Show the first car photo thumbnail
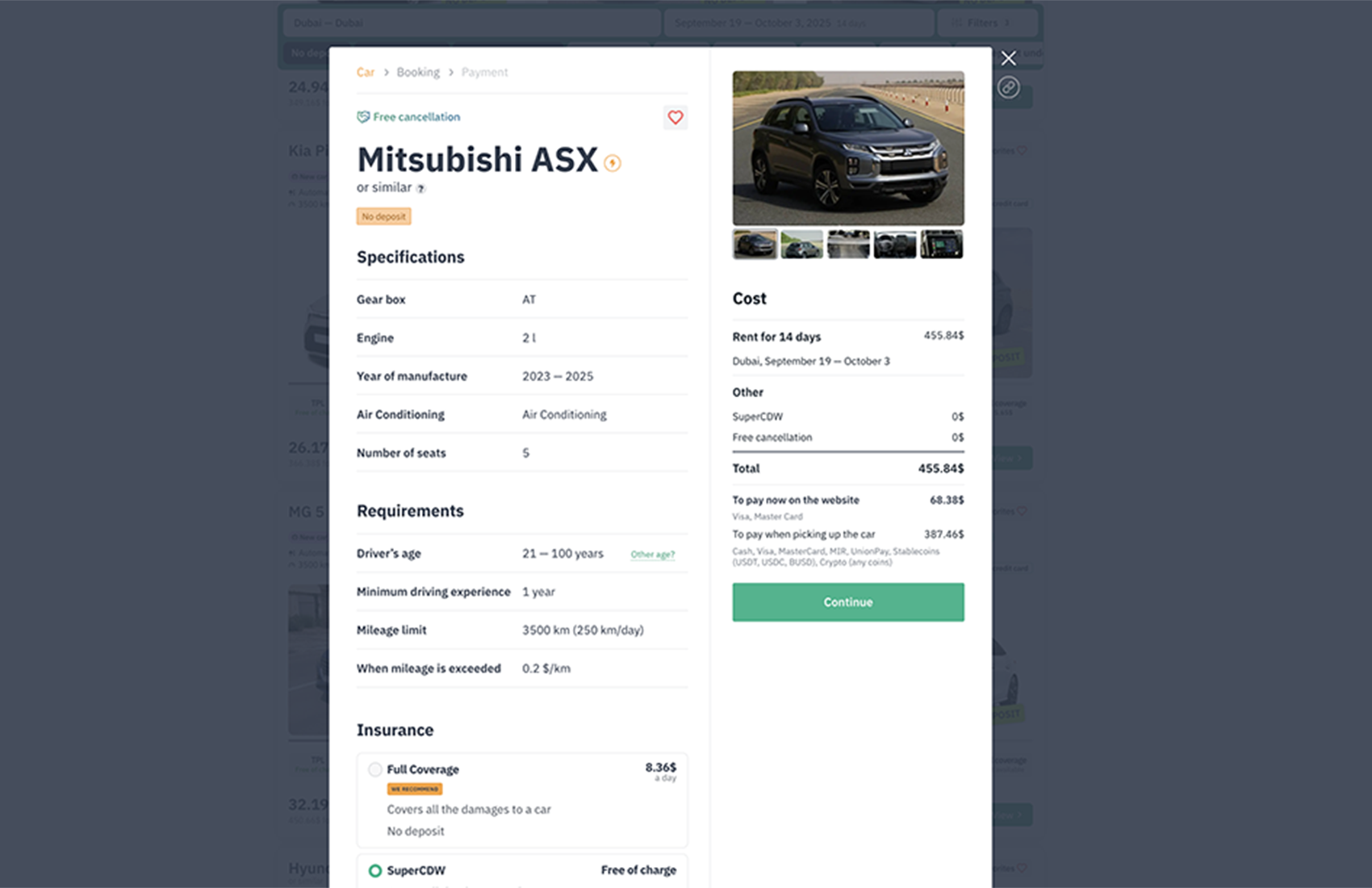The height and width of the screenshot is (888, 1372). 755,244
